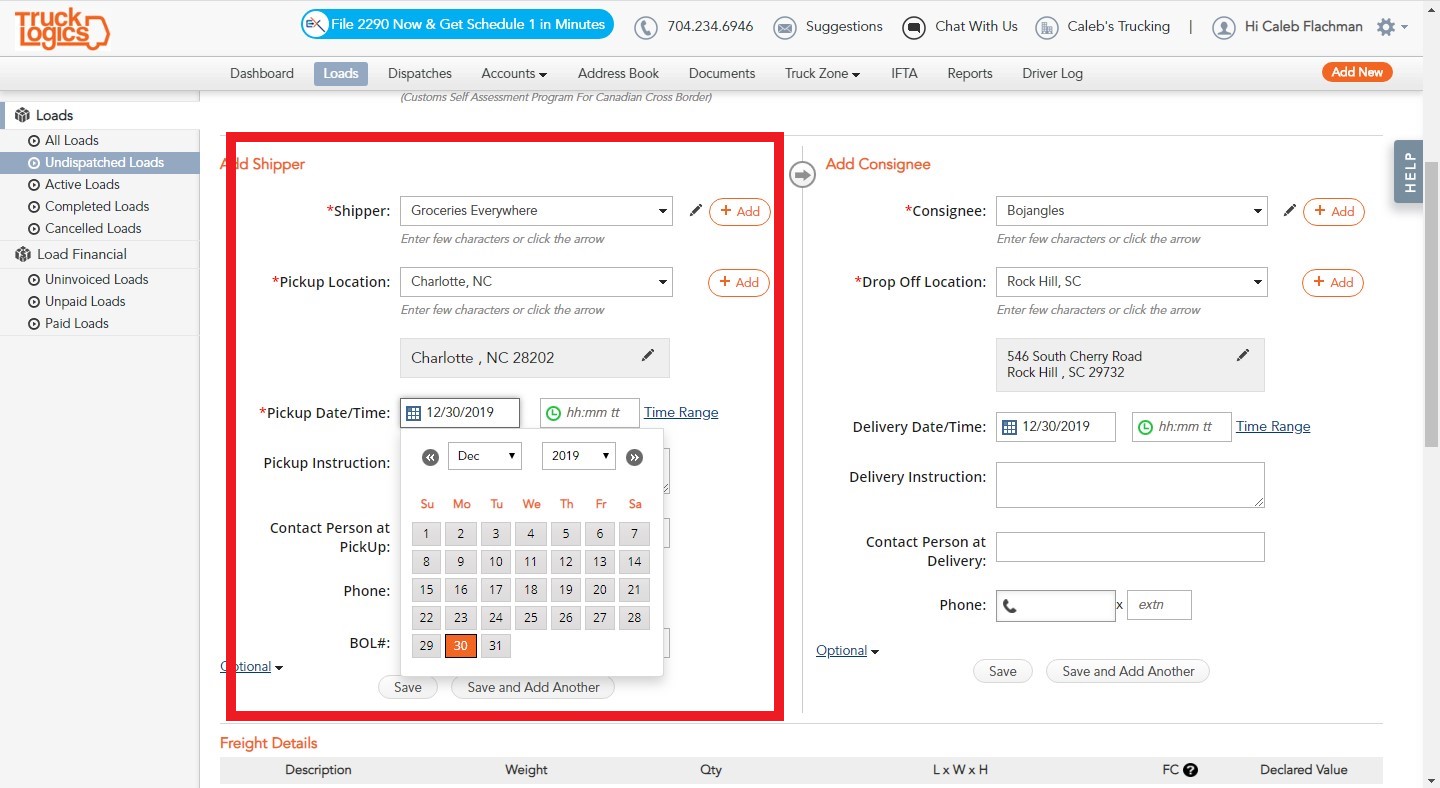
Task: Click the Delivery Instruction text area
Action: pyautogui.click(x=1130, y=485)
